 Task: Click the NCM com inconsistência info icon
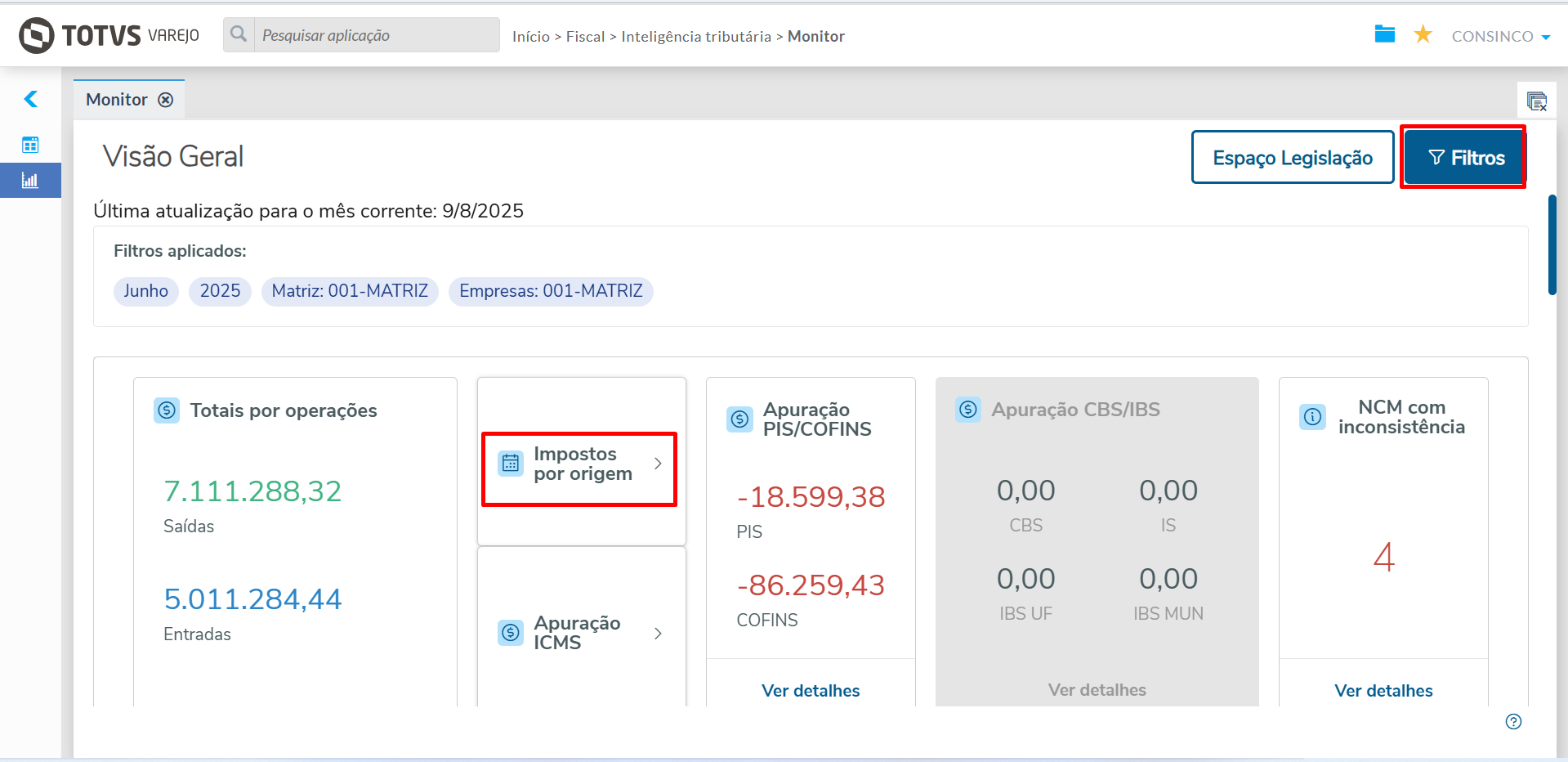coord(1312,417)
